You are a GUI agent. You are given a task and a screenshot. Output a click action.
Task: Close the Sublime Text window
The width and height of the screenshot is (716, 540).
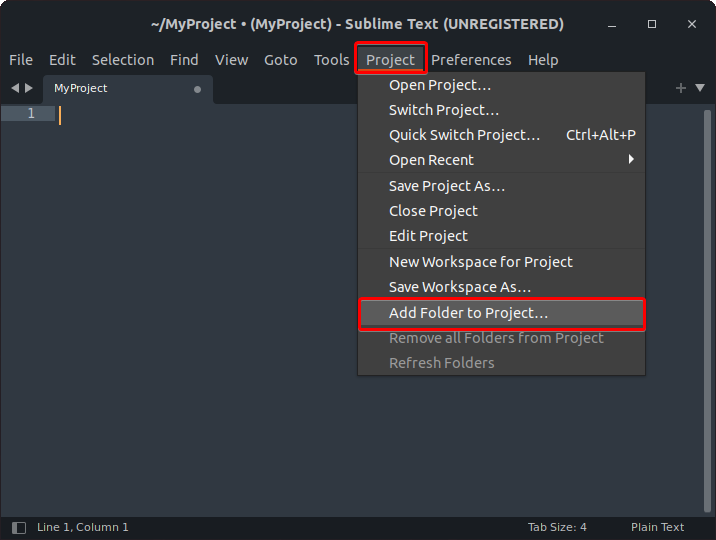click(692, 24)
